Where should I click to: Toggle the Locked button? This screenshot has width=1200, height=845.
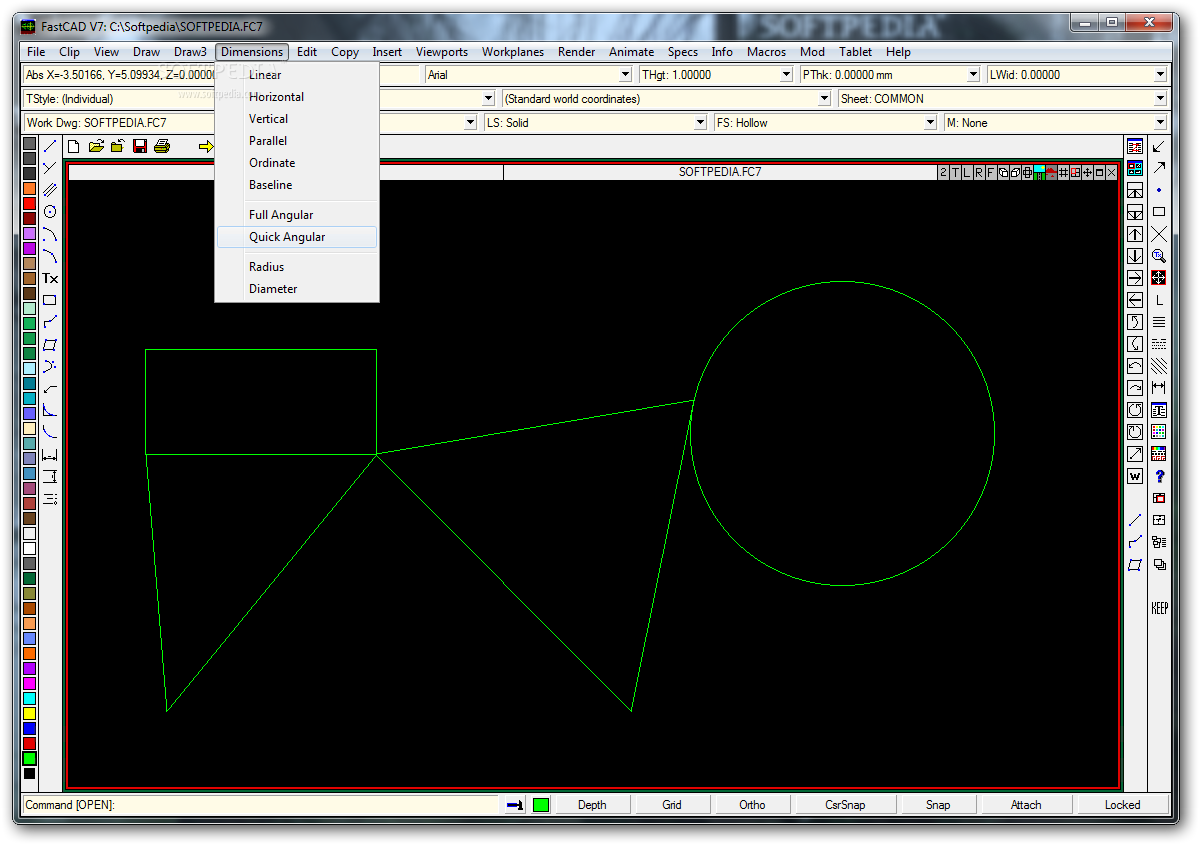[x=1122, y=805]
